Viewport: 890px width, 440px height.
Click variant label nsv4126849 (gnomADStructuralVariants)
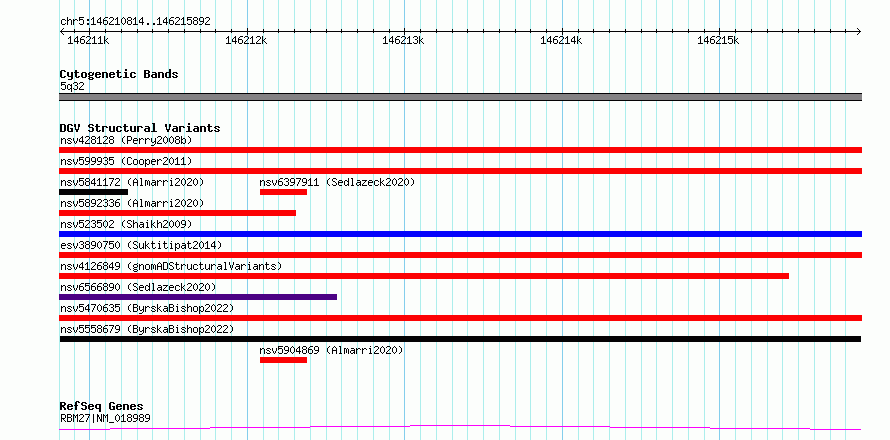[x=171, y=266]
